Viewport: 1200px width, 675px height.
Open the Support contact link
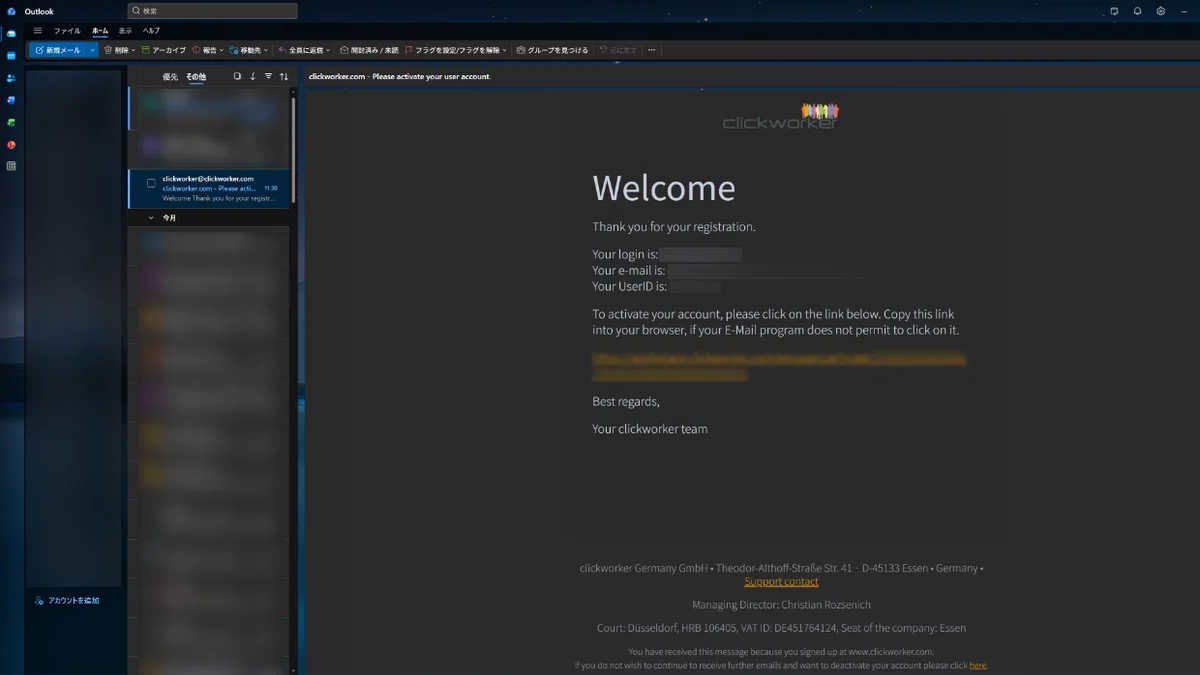pos(781,581)
